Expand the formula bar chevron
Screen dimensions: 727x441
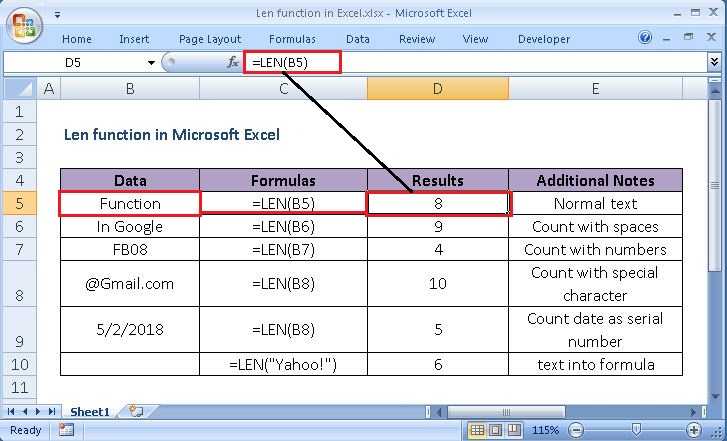(x=714, y=62)
